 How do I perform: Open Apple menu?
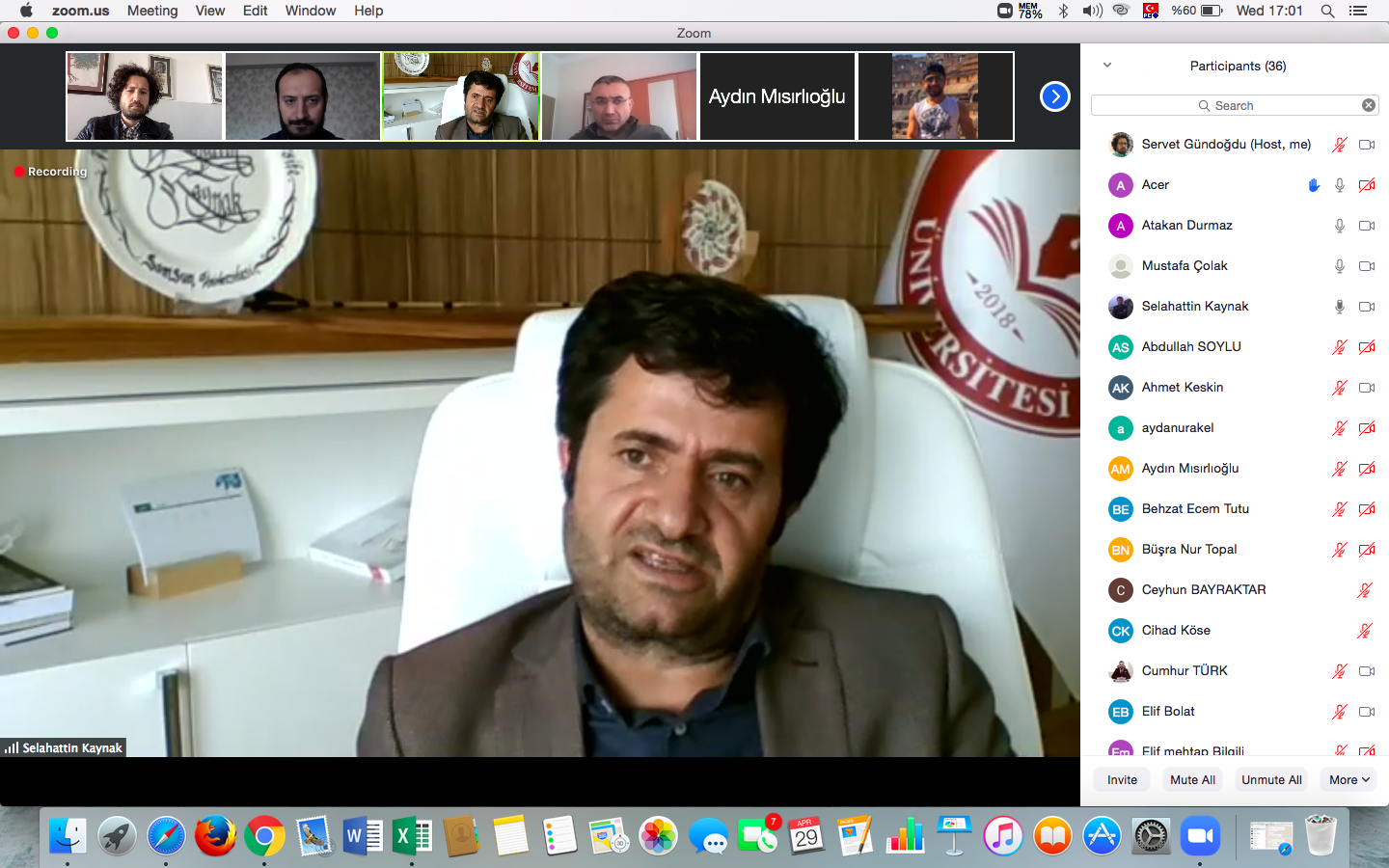[x=26, y=11]
